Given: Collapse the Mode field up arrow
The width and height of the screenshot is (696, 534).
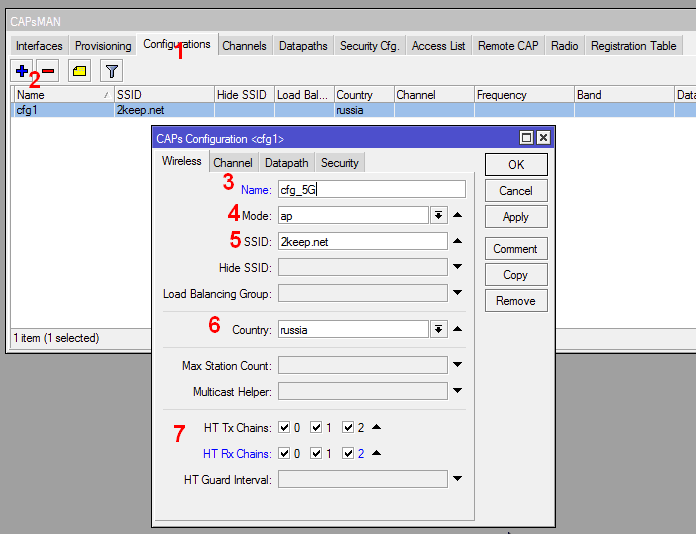Looking at the screenshot, I should point(457,215).
